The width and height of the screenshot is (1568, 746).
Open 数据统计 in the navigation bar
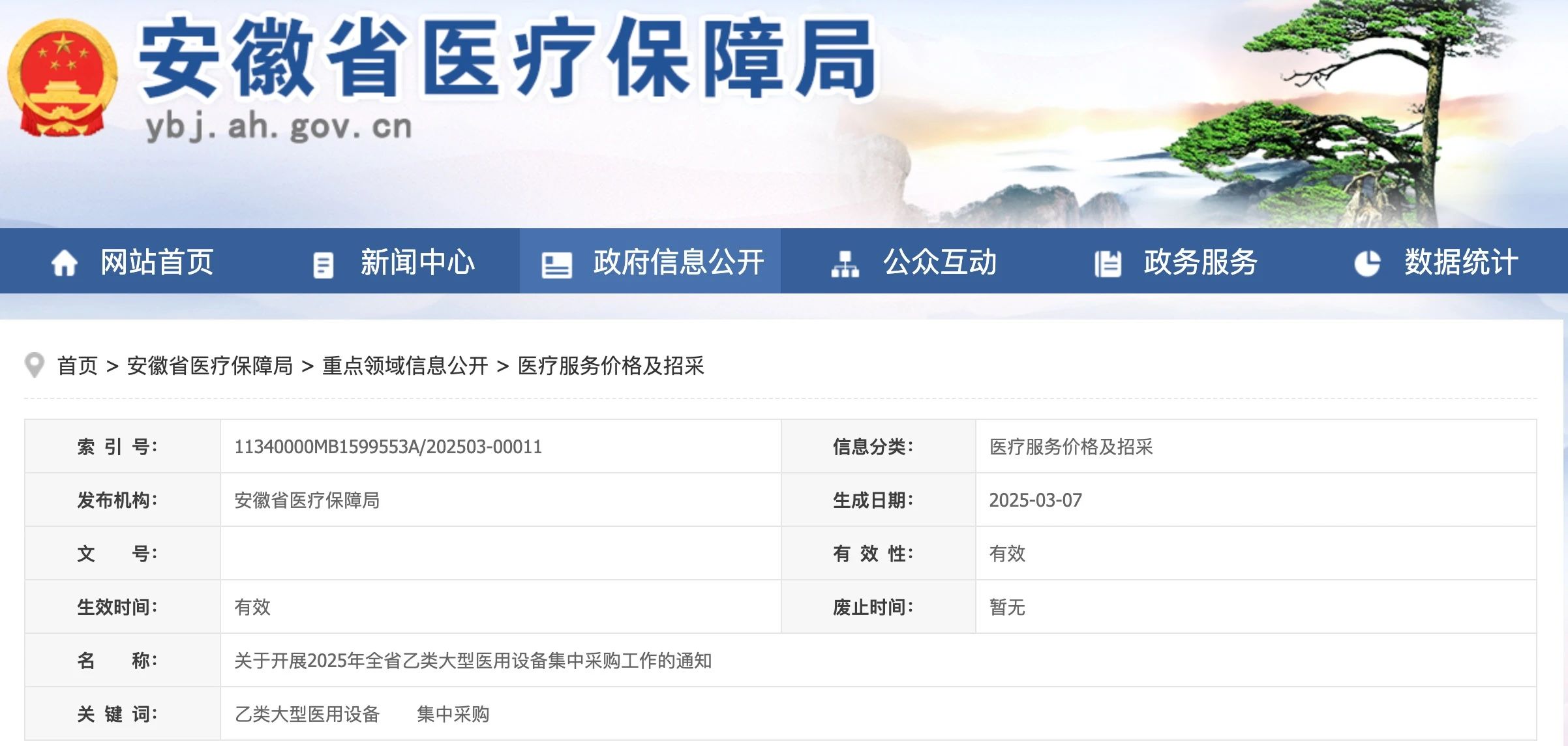1461,262
